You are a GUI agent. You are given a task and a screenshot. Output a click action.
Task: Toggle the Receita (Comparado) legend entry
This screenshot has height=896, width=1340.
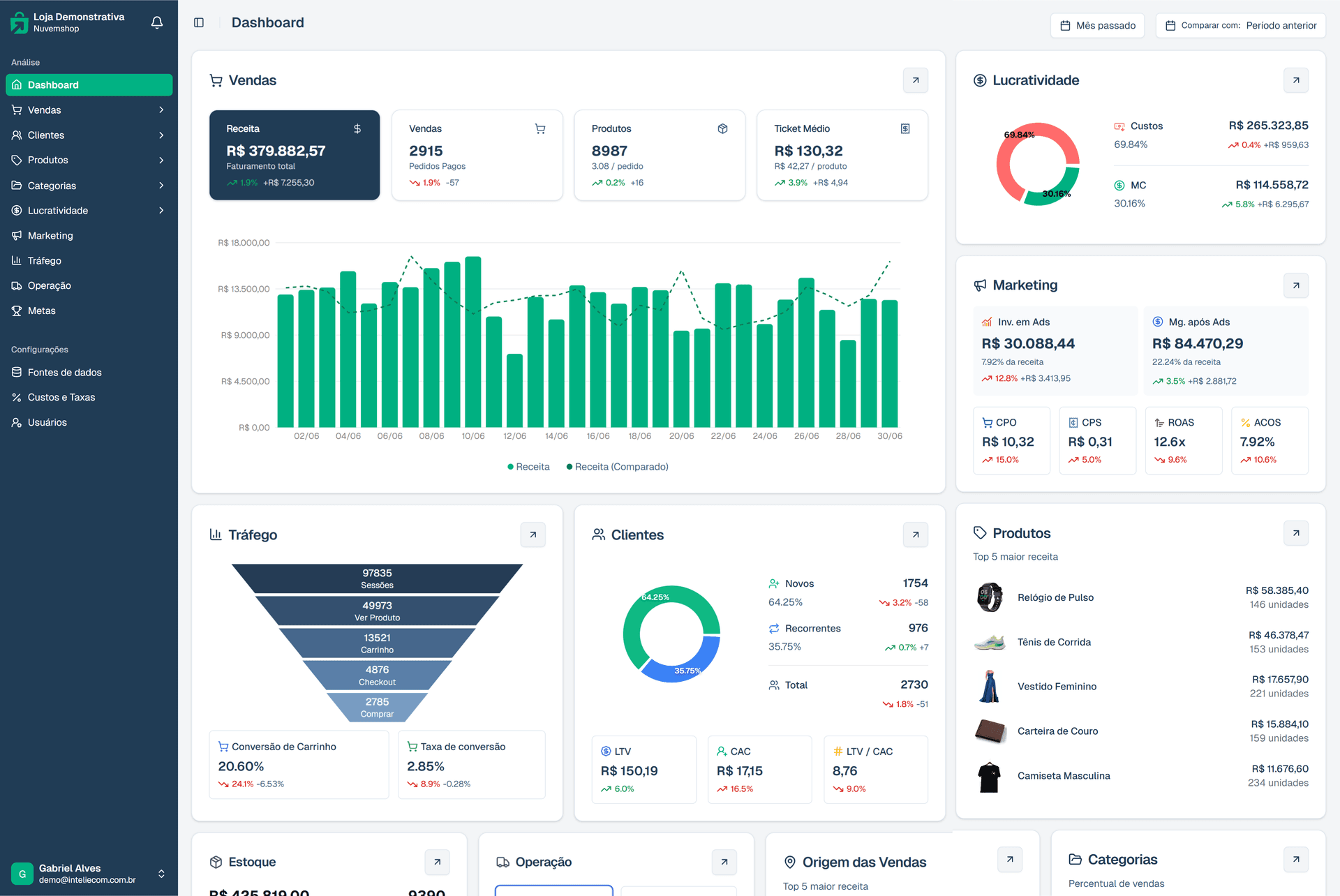(617, 466)
